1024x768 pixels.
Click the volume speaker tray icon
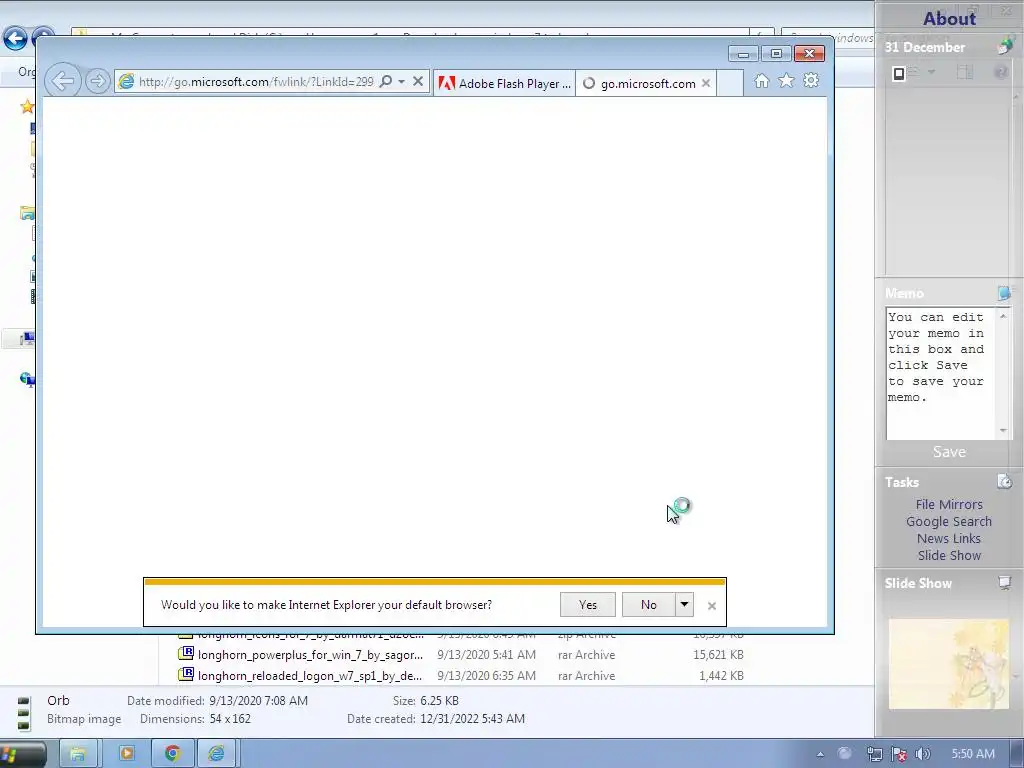coord(922,754)
